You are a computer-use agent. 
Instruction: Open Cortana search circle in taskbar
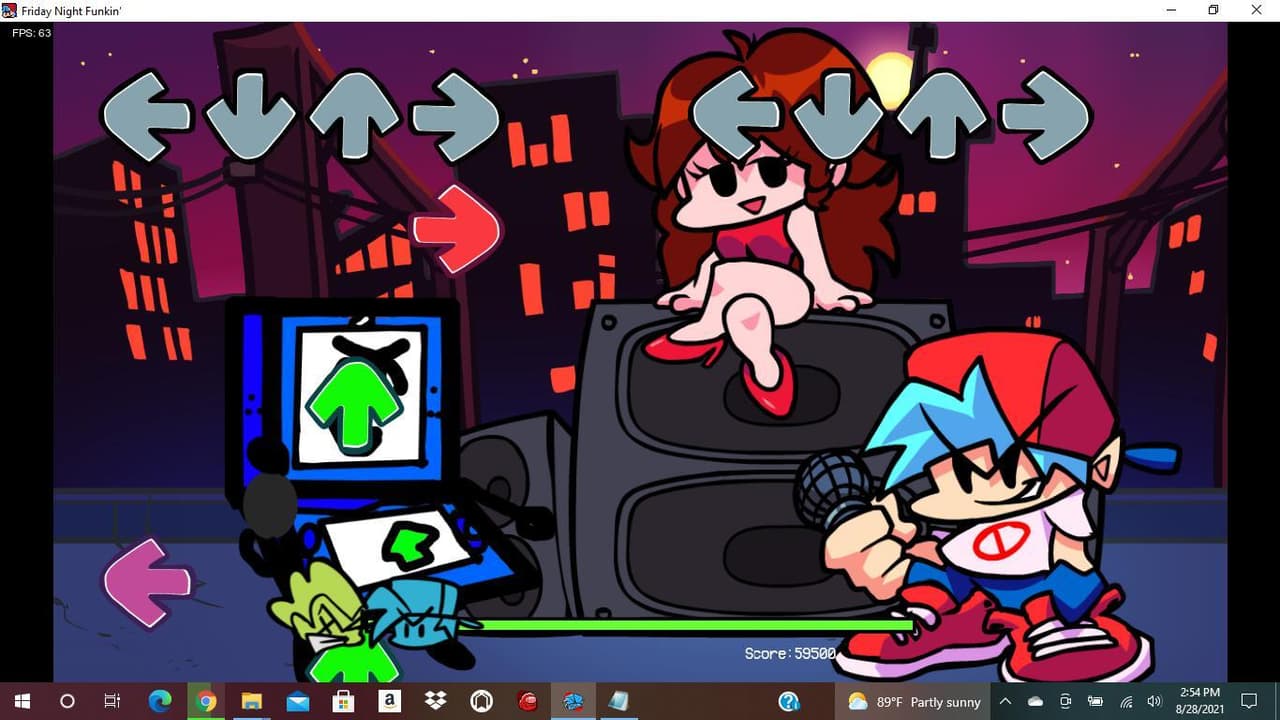(67, 701)
